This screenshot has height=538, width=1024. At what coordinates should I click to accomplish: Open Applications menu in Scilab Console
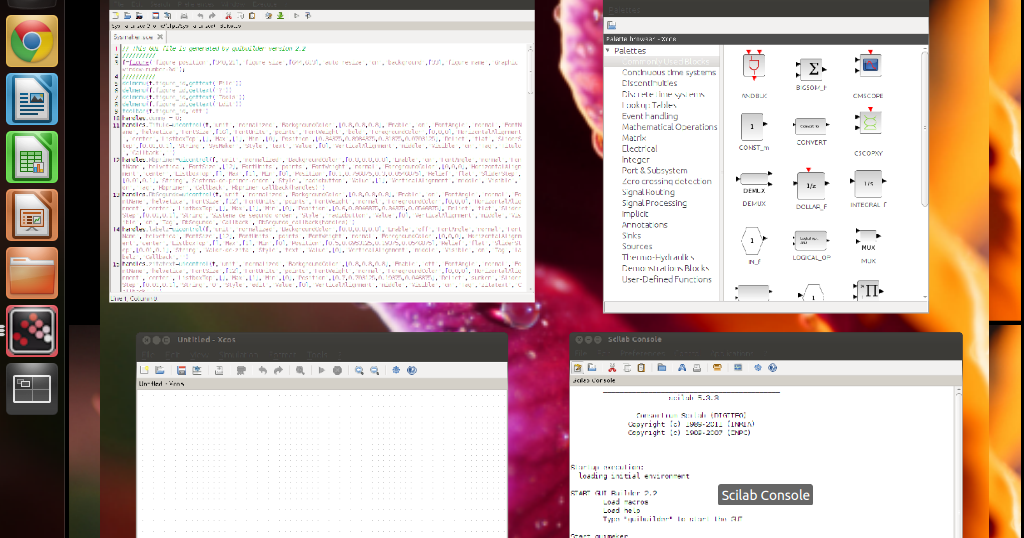pos(732,353)
